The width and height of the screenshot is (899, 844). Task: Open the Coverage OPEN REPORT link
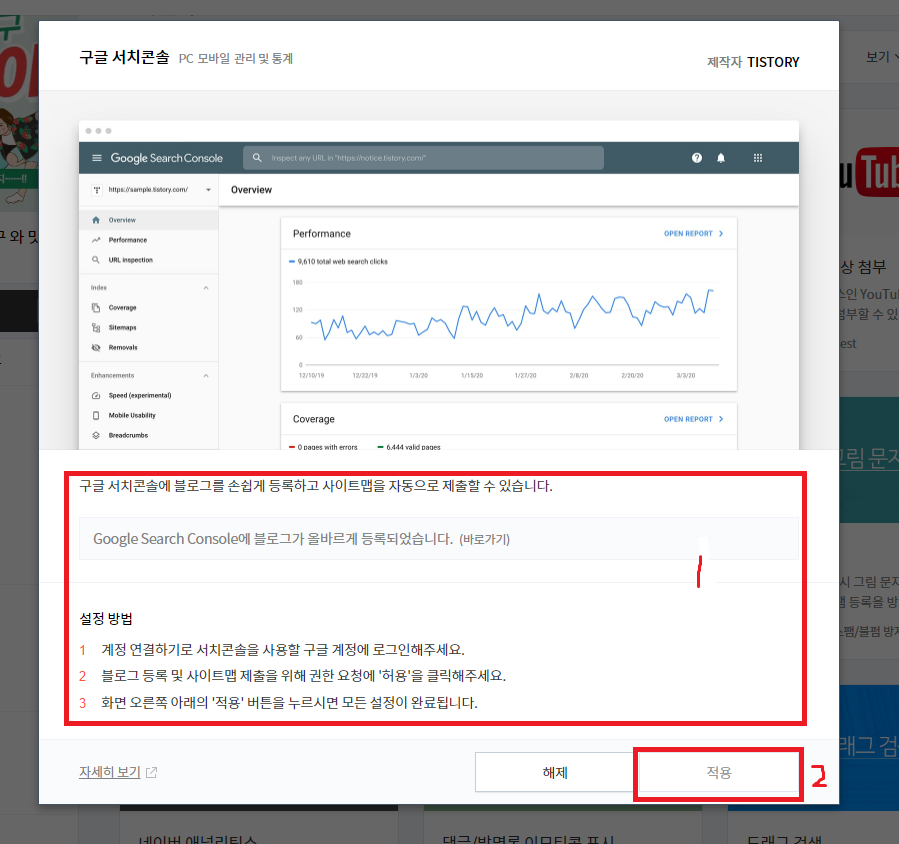(x=694, y=419)
